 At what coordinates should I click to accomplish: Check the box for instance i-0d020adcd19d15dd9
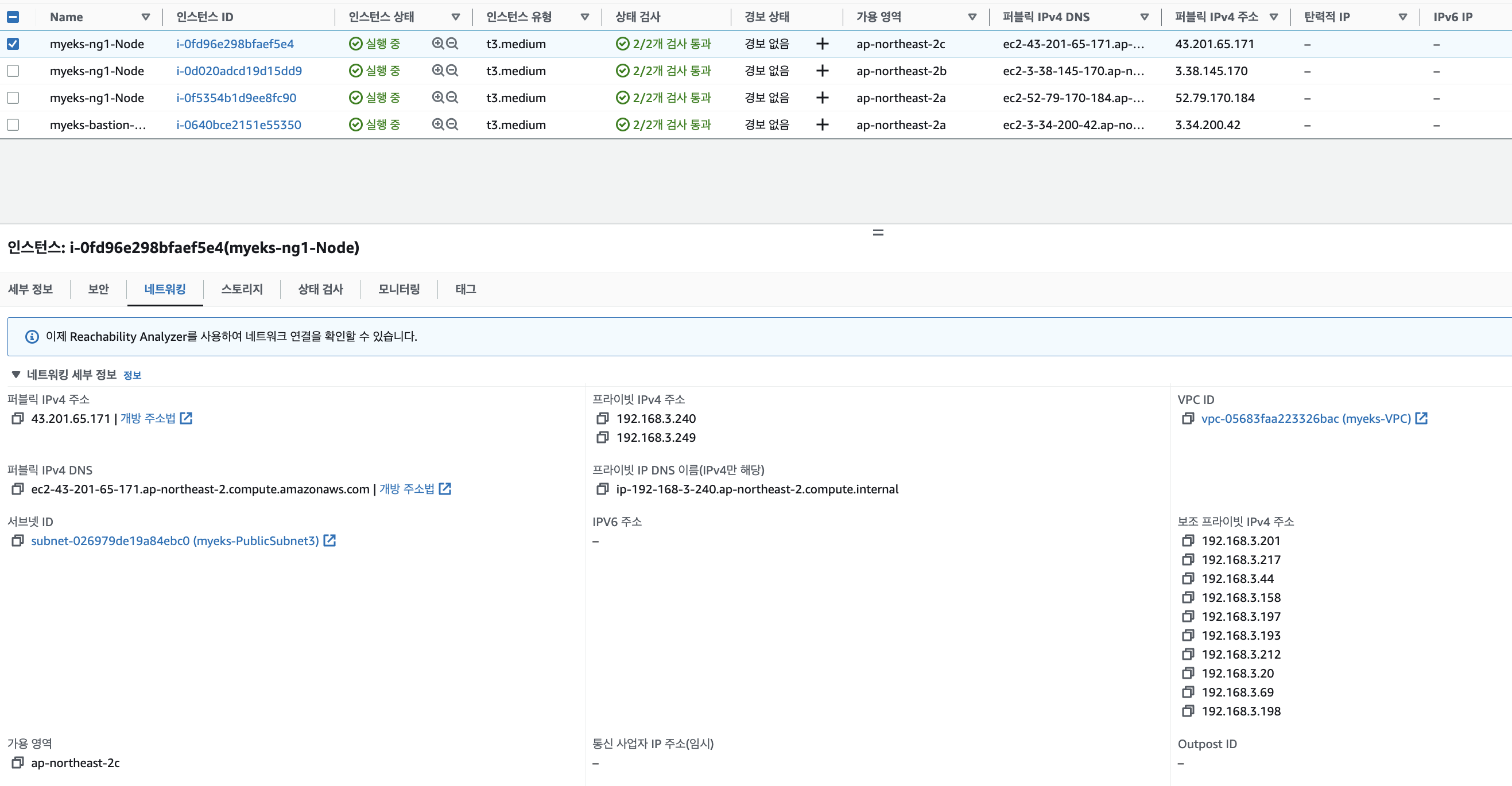[13, 71]
